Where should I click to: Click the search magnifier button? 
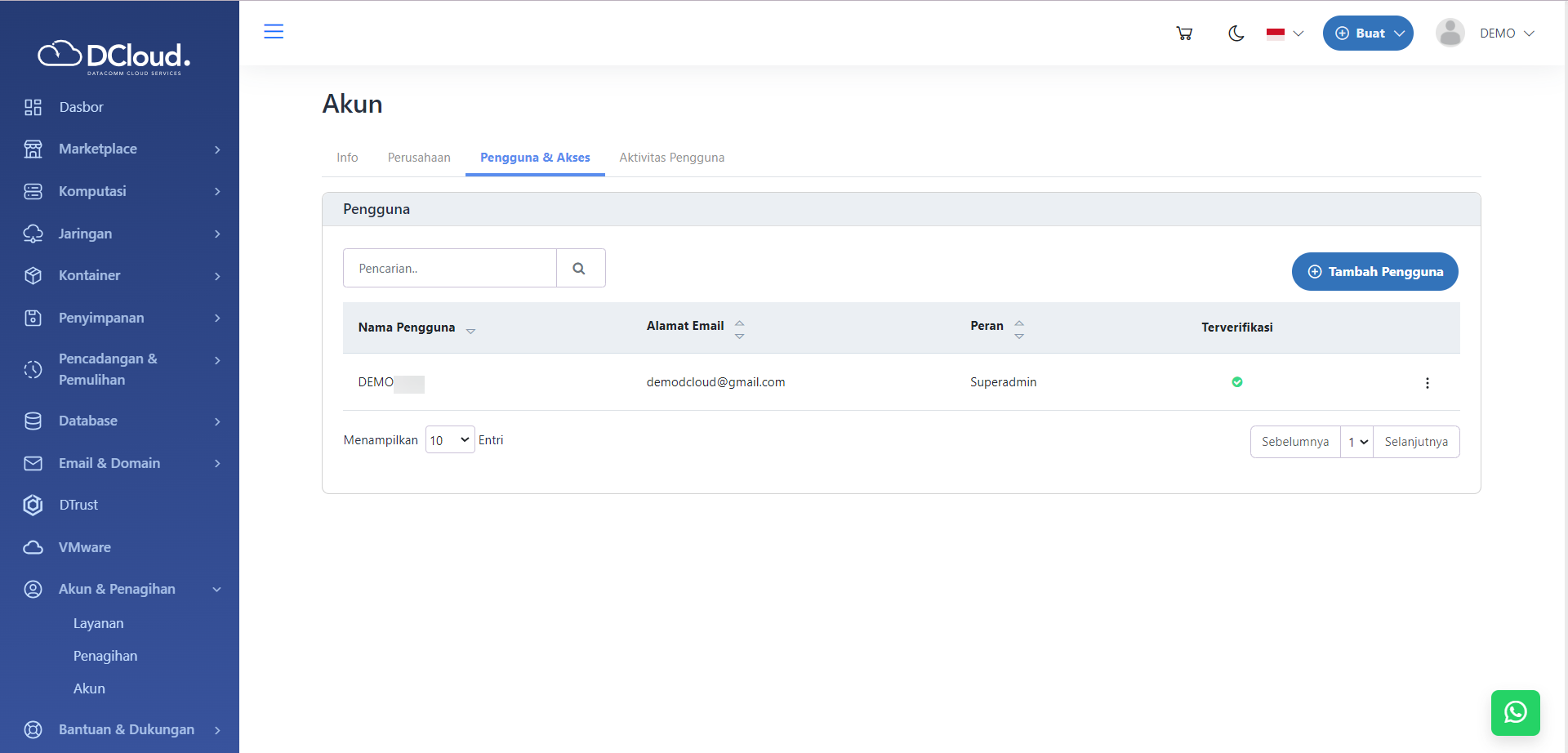pyautogui.click(x=580, y=269)
